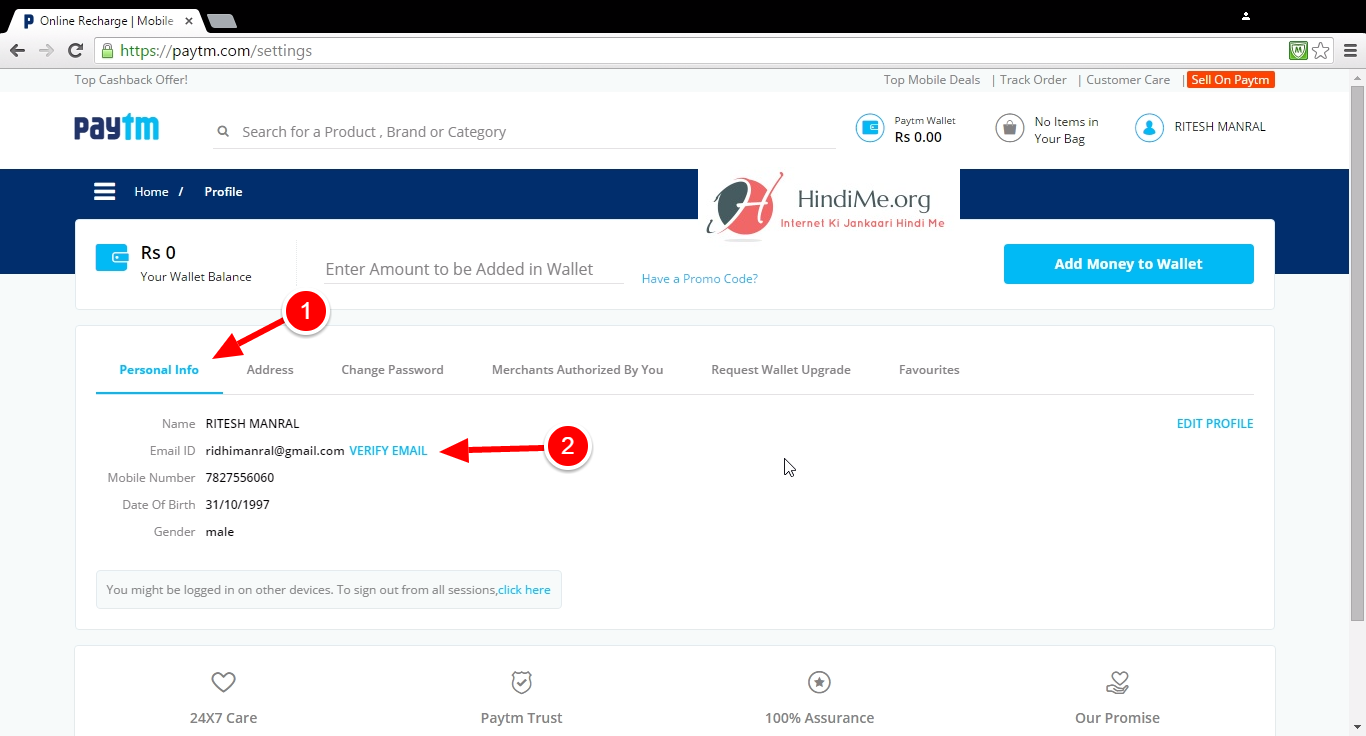Viewport: 1366px width, 736px height.
Task: Click the Profile breadcrumb
Action: (x=223, y=192)
